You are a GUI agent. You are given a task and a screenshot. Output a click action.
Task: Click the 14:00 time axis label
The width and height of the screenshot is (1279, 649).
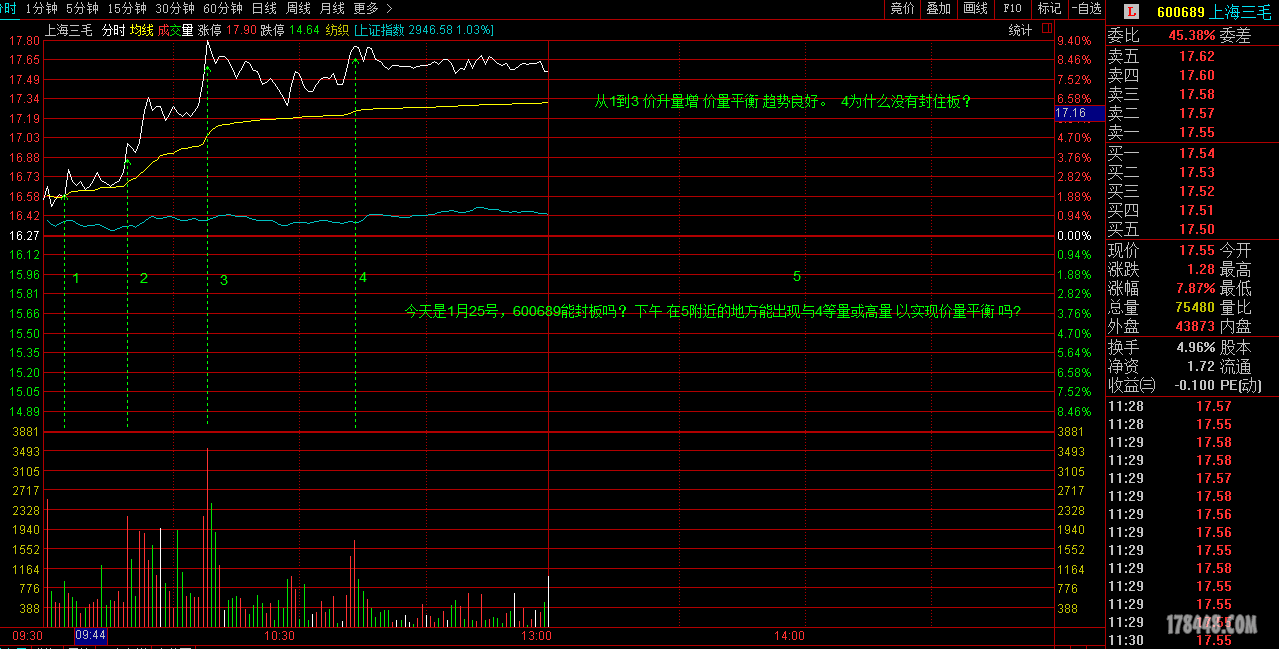(789, 635)
